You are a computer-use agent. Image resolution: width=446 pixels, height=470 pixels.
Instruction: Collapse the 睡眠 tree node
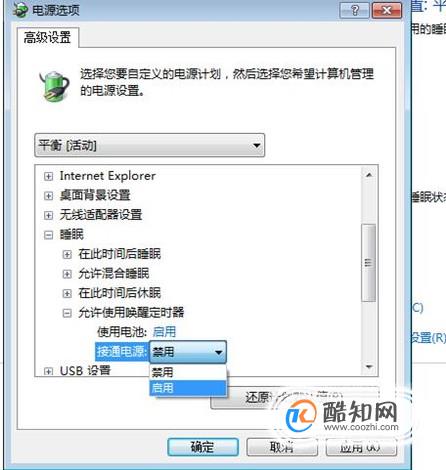pos(48,235)
